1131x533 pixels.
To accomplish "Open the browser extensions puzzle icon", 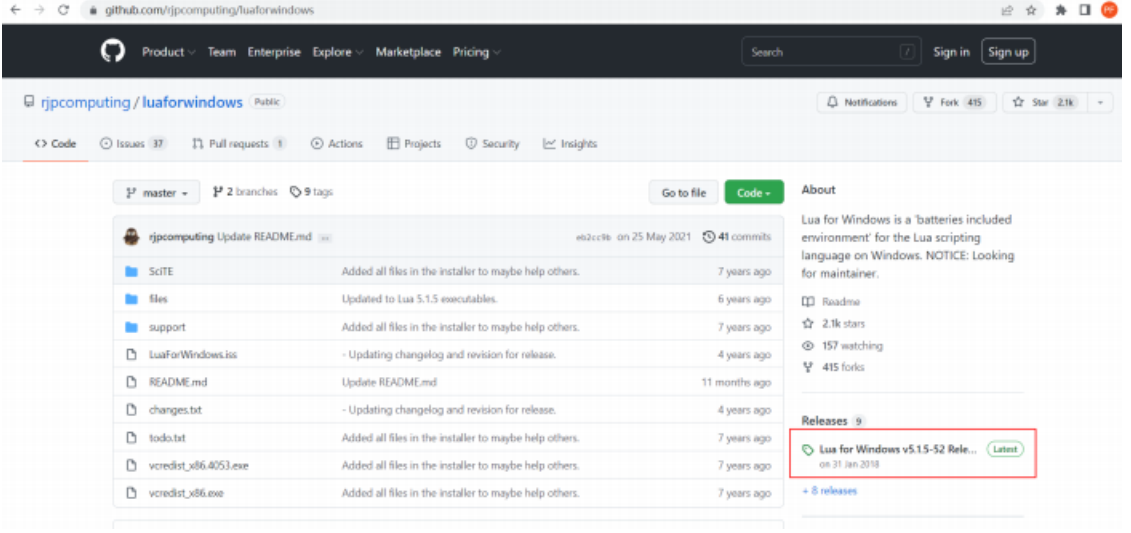I will coord(1060,11).
